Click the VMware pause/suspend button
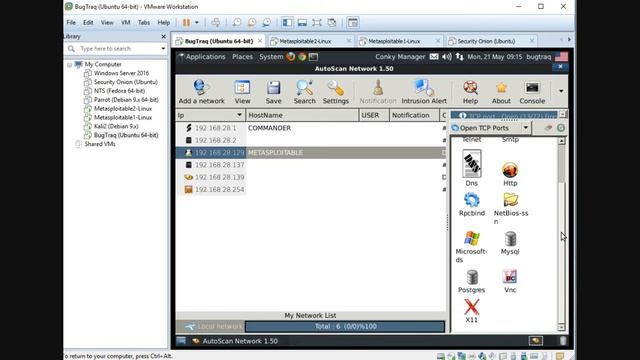640x360 pixels. 186,22
